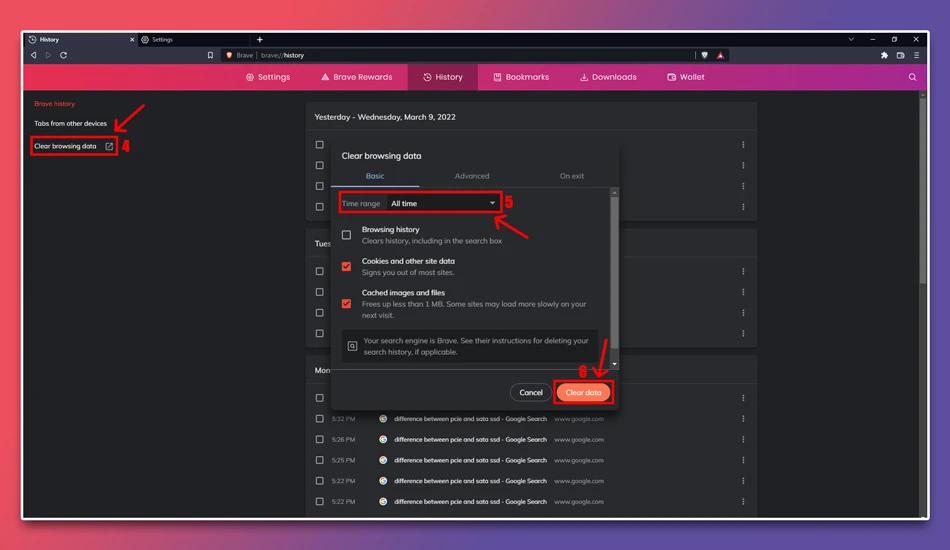The image size is (950, 550).
Task: Open Downloads from the top navigation
Action: click(x=608, y=77)
